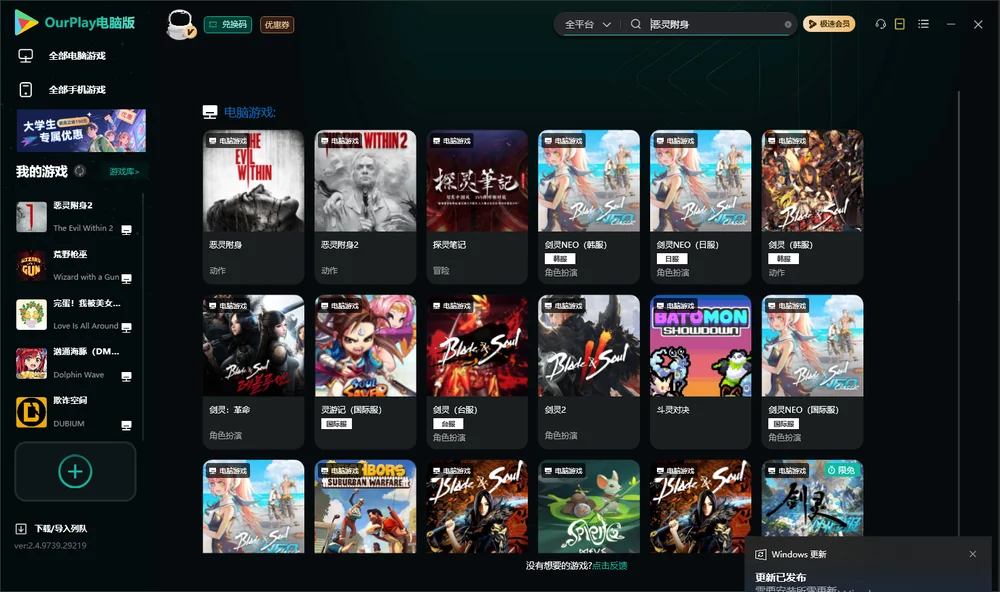Click the PC icon on Wizard with a Gun row
The image size is (1000, 592).
tap(126, 279)
